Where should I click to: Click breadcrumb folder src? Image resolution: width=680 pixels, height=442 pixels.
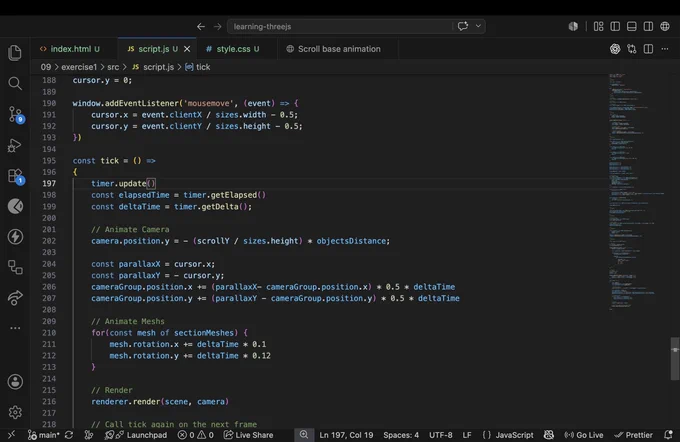[113, 67]
